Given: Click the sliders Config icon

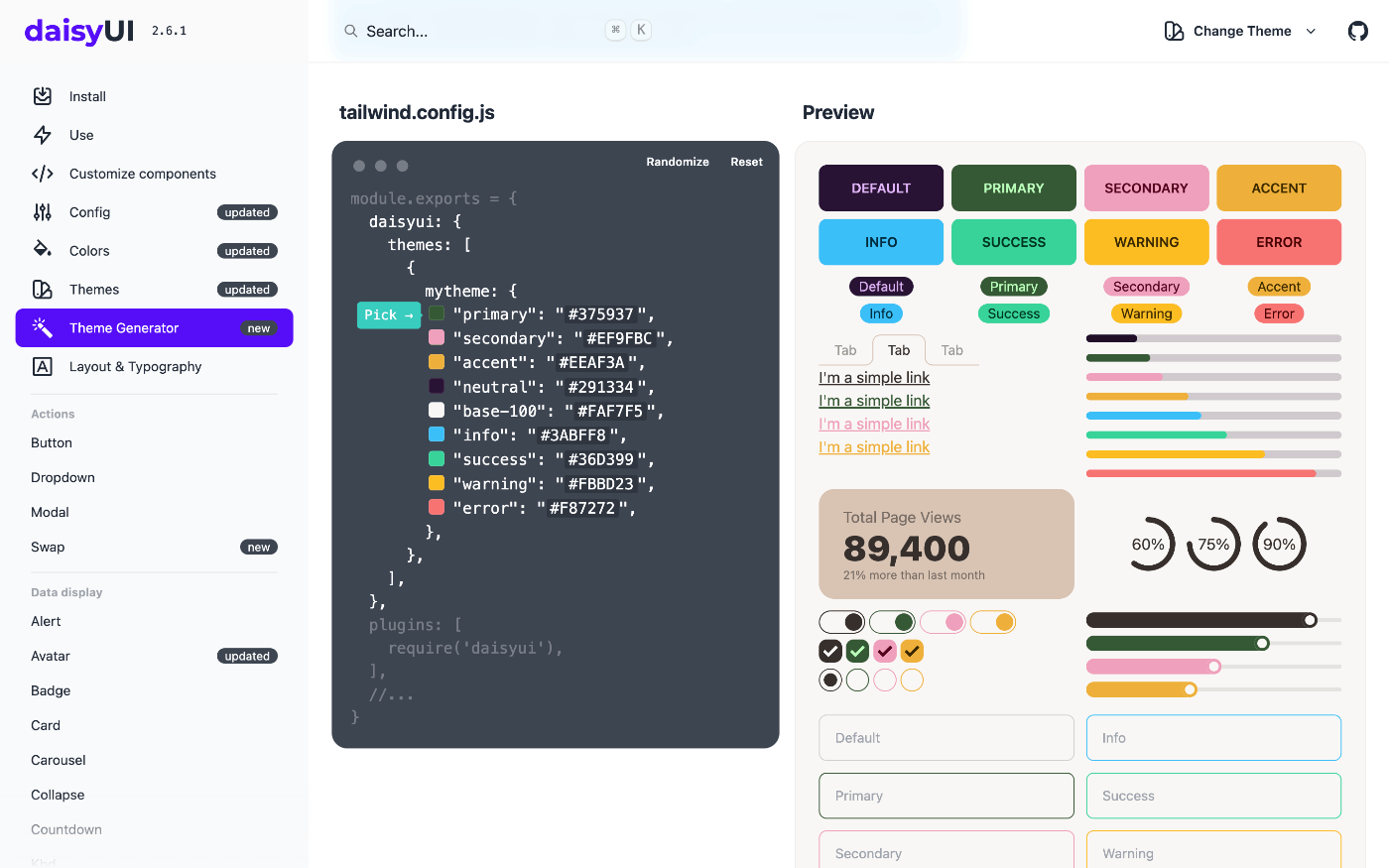Looking at the screenshot, I should click(x=43, y=212).
